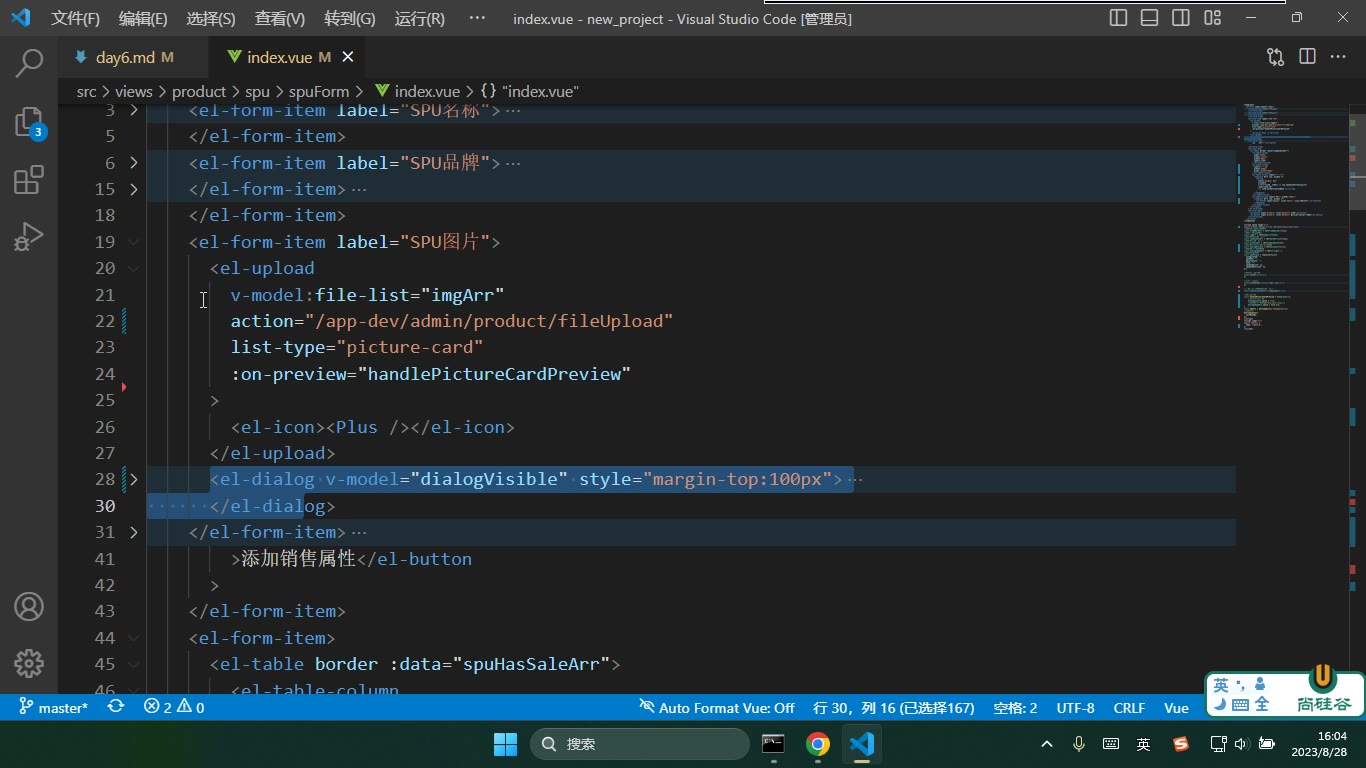
Task: Click the master* branch in status bar
Action: coord(54,707)
